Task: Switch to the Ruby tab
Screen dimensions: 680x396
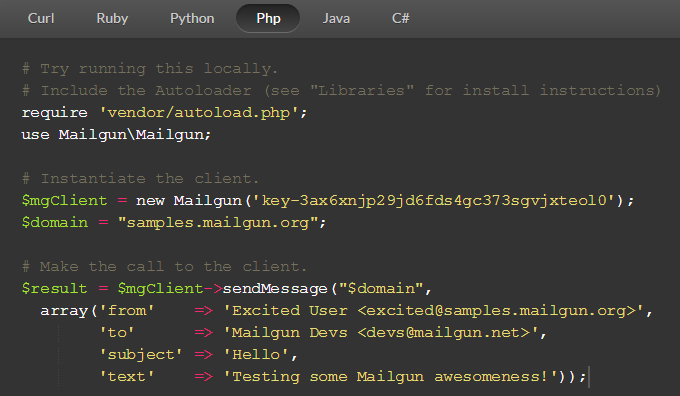Action: pos(112,18)
